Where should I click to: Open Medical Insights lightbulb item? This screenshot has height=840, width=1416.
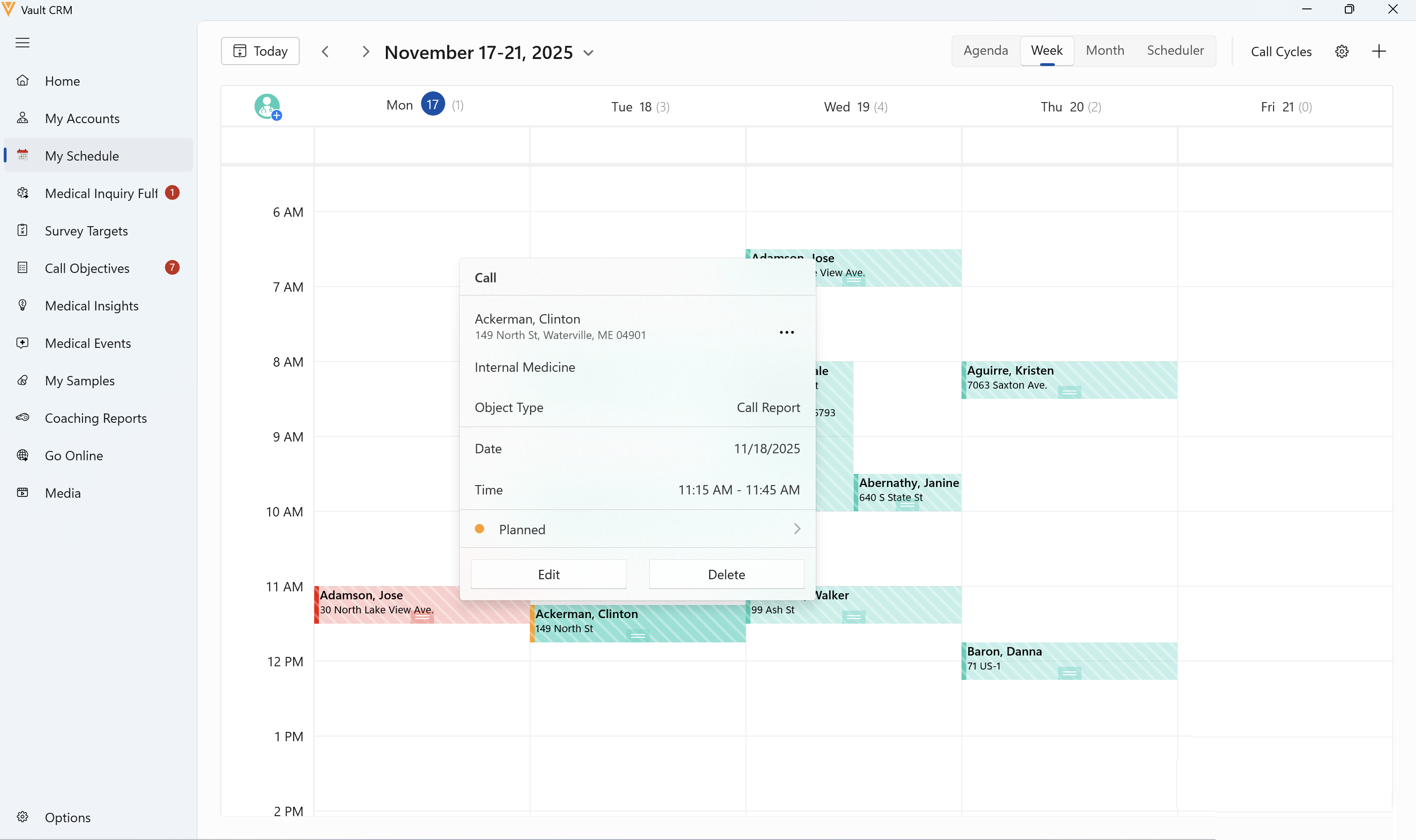(91, 306)
